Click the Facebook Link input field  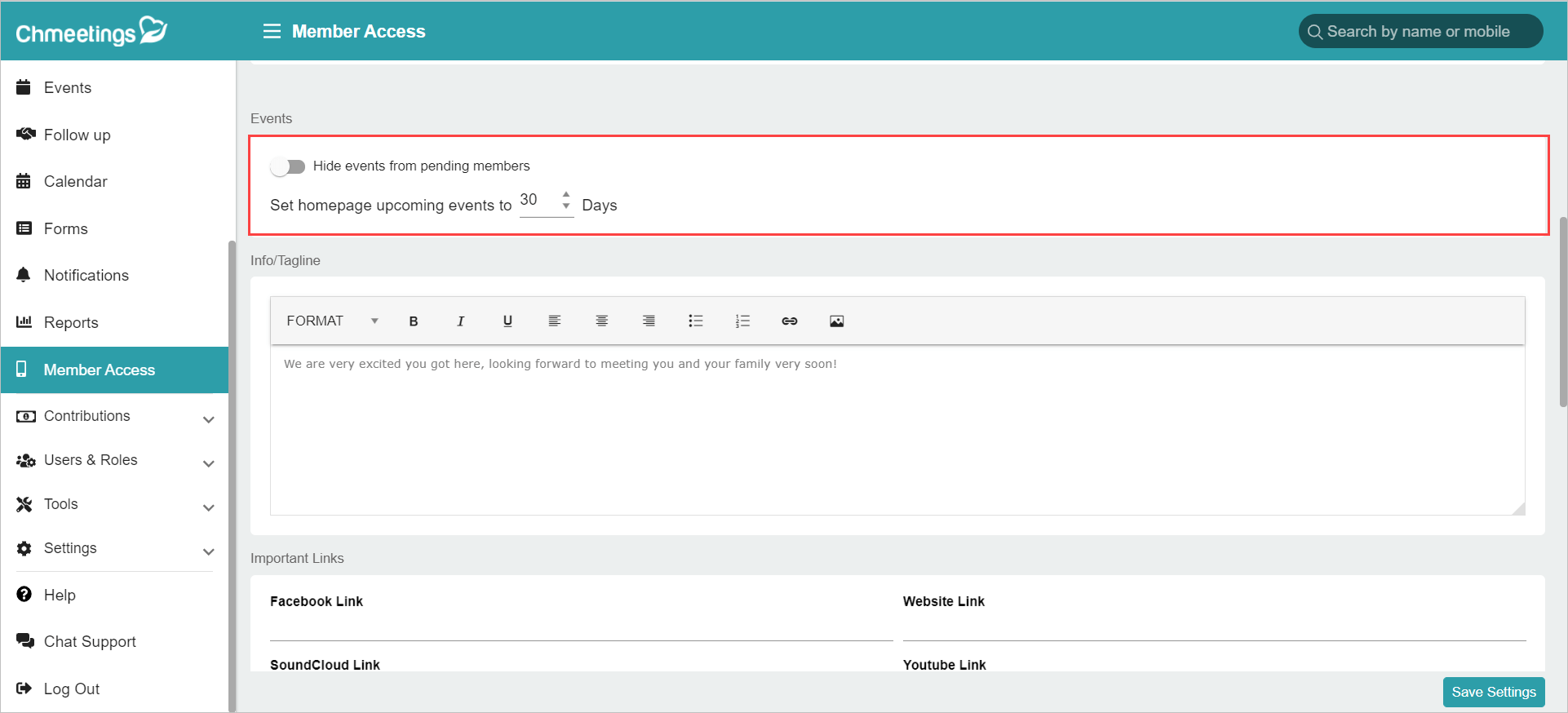tap(581, 627)
